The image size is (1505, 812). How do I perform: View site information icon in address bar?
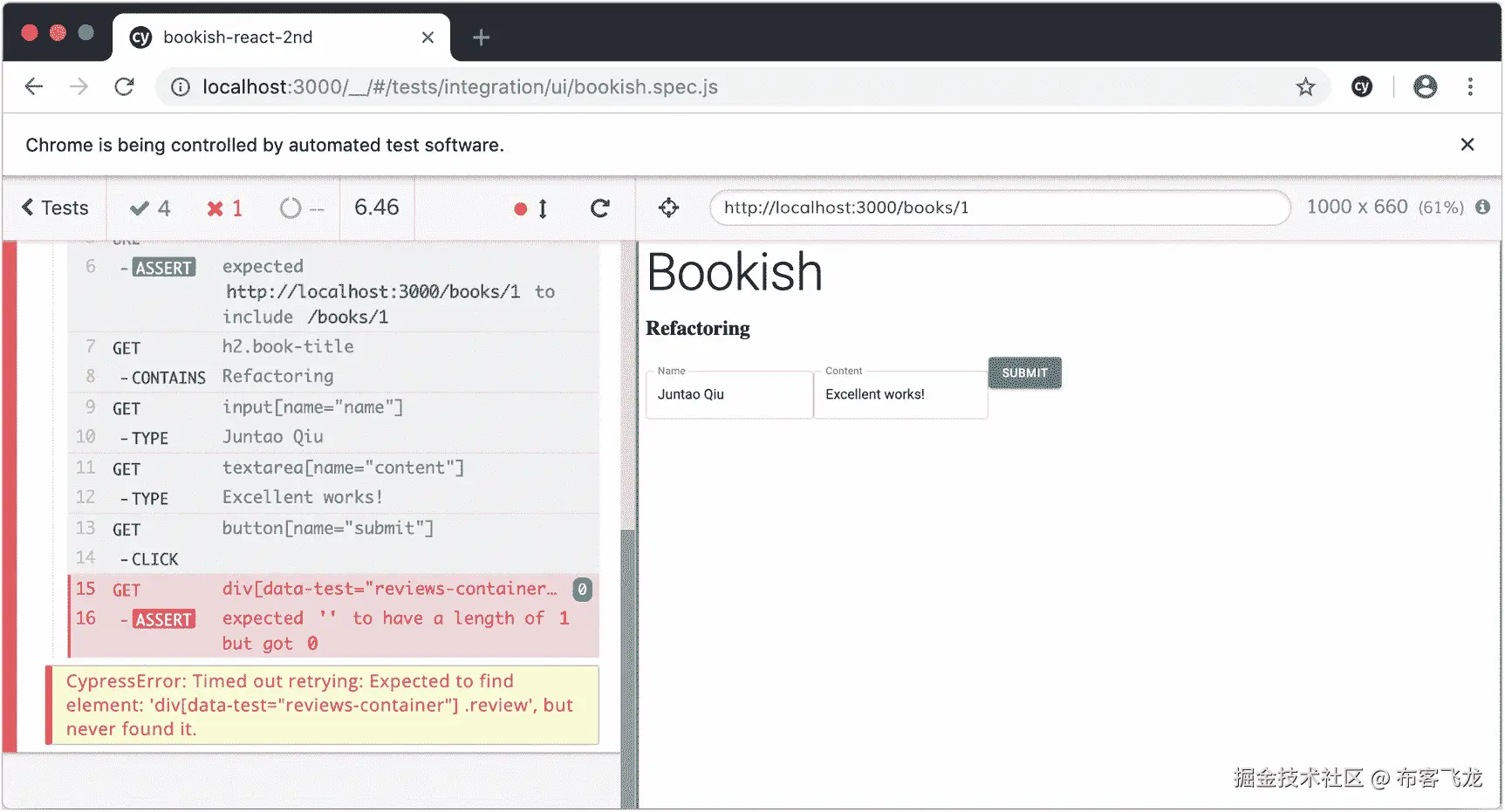coord(181,87)
